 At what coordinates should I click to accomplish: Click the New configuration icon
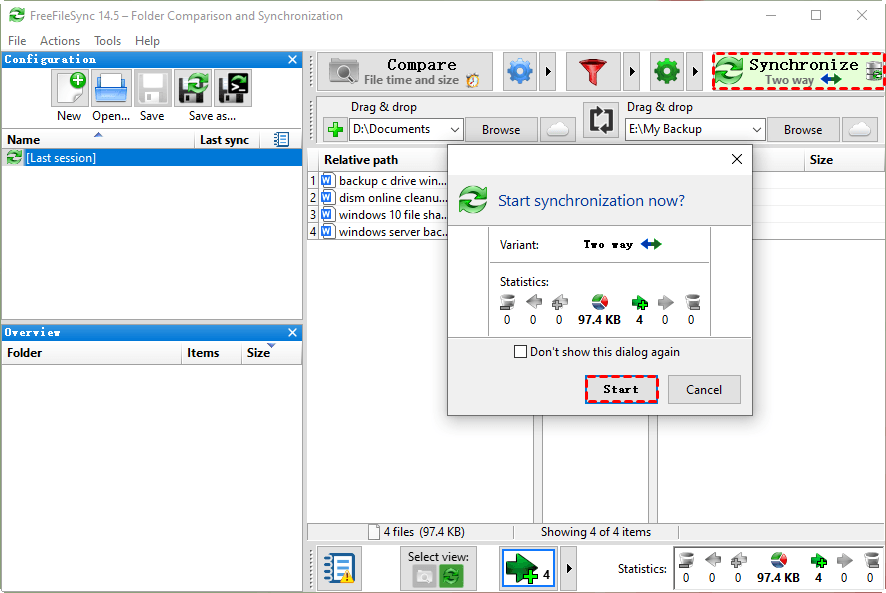(x=70, y=89)
